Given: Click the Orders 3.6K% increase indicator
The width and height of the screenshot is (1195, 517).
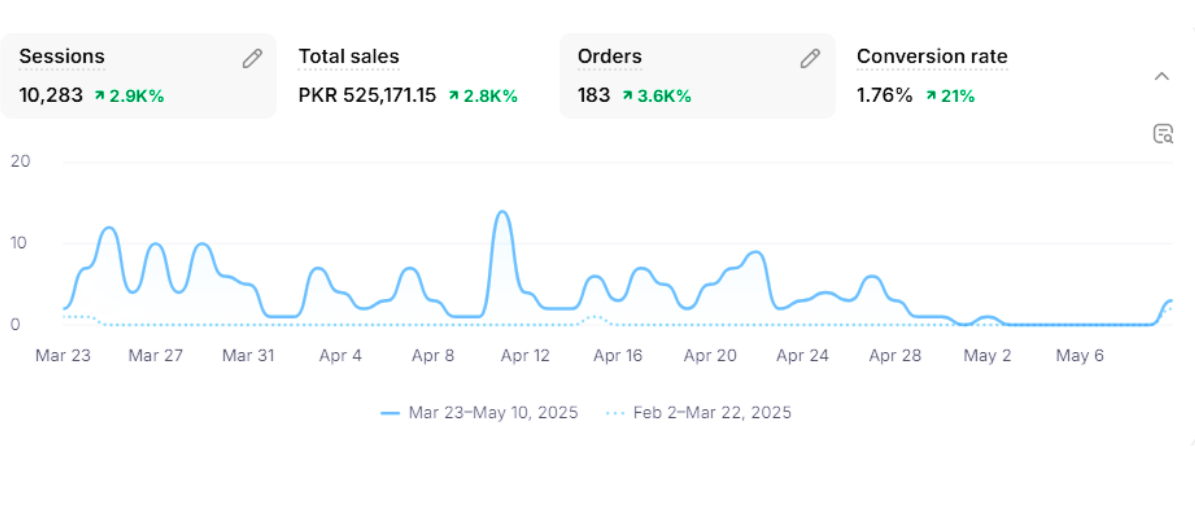Looking at the screenshot, I should [x=656, y=97].
